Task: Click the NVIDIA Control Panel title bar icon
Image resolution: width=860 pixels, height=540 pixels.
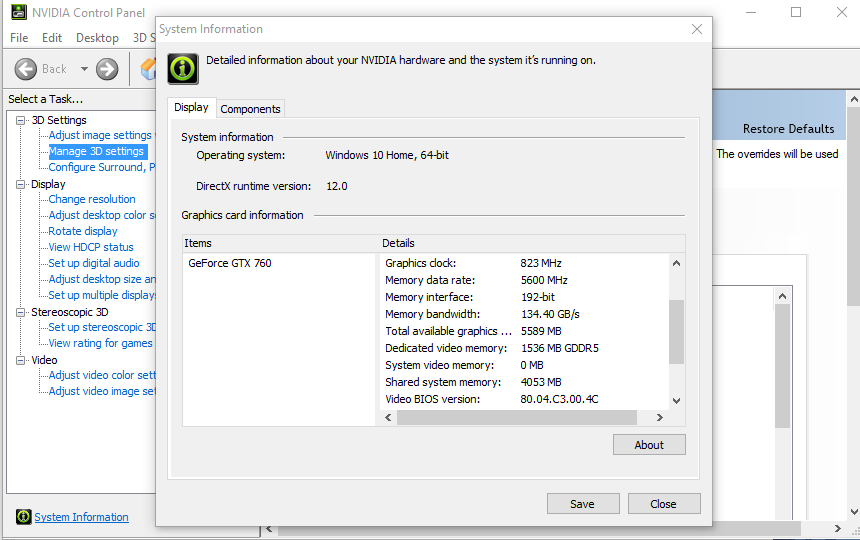Action: click(x=19, y=12)
